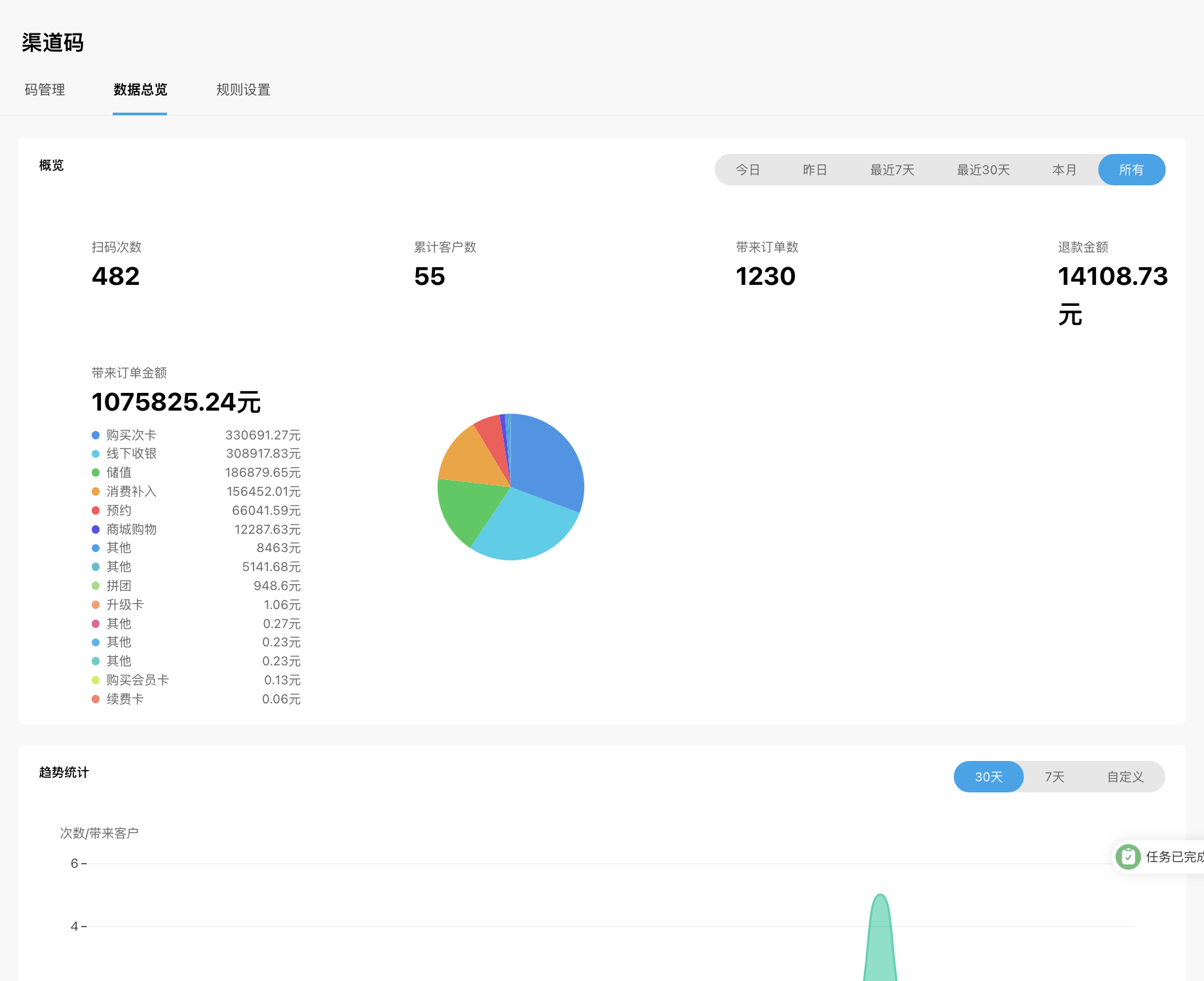Click the 0.27元 amount
Image resolution: width=1204 pixels, height=981 pixels.
(282, 623)
